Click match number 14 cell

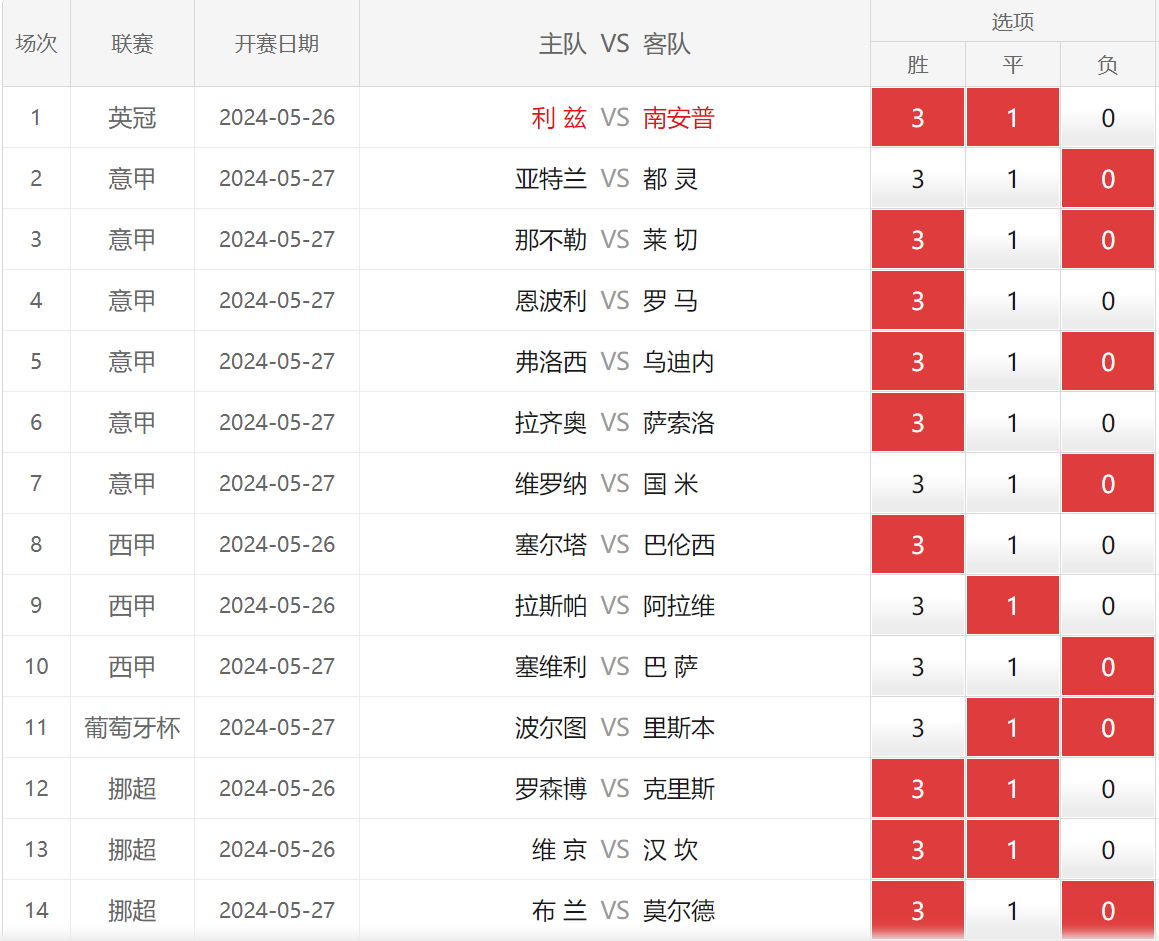(36, 911)
